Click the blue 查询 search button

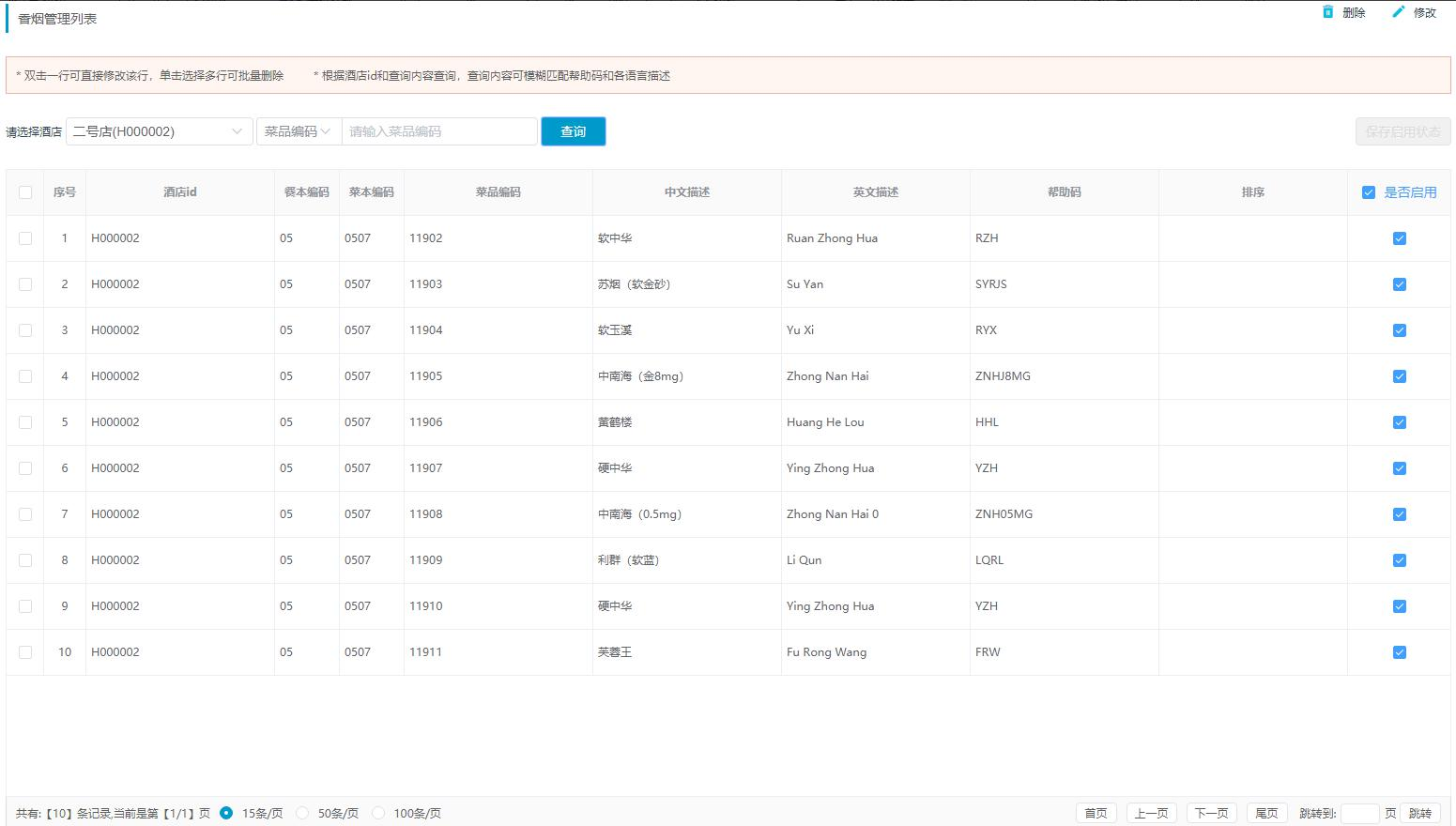(573, 131)
